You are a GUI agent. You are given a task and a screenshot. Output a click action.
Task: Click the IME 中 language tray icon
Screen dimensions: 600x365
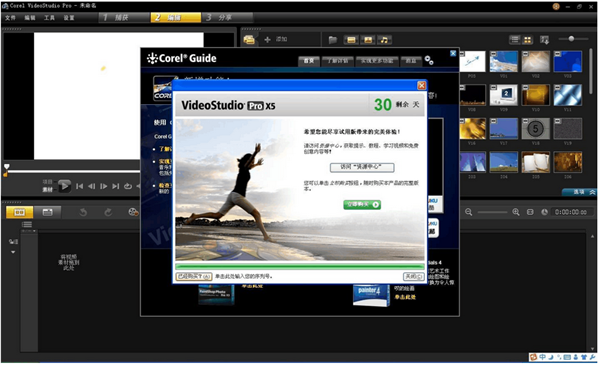pos(543,357)
